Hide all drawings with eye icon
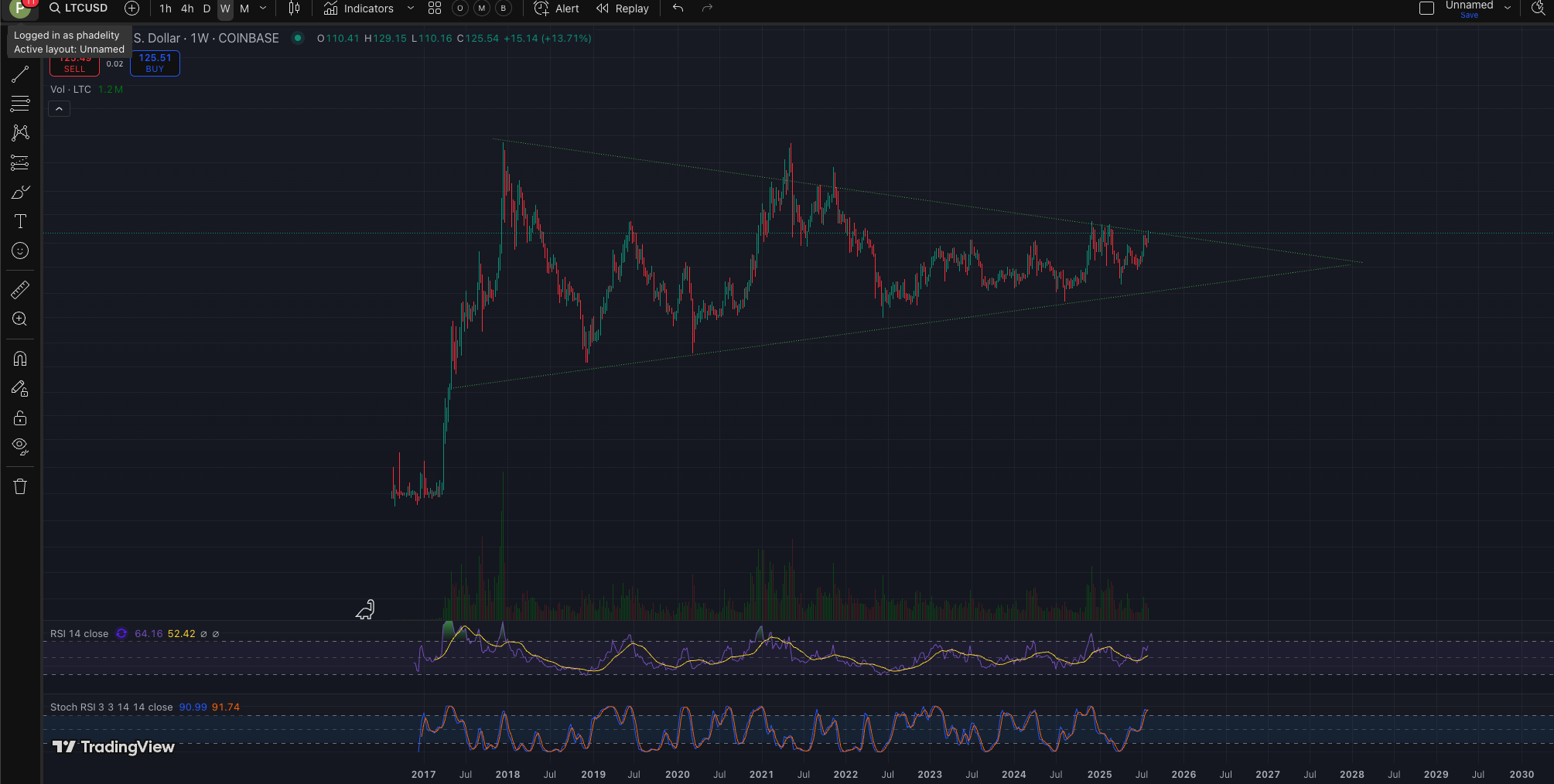Image resolution: width=1554 pixels, height=784 pixels. point(20,447)
